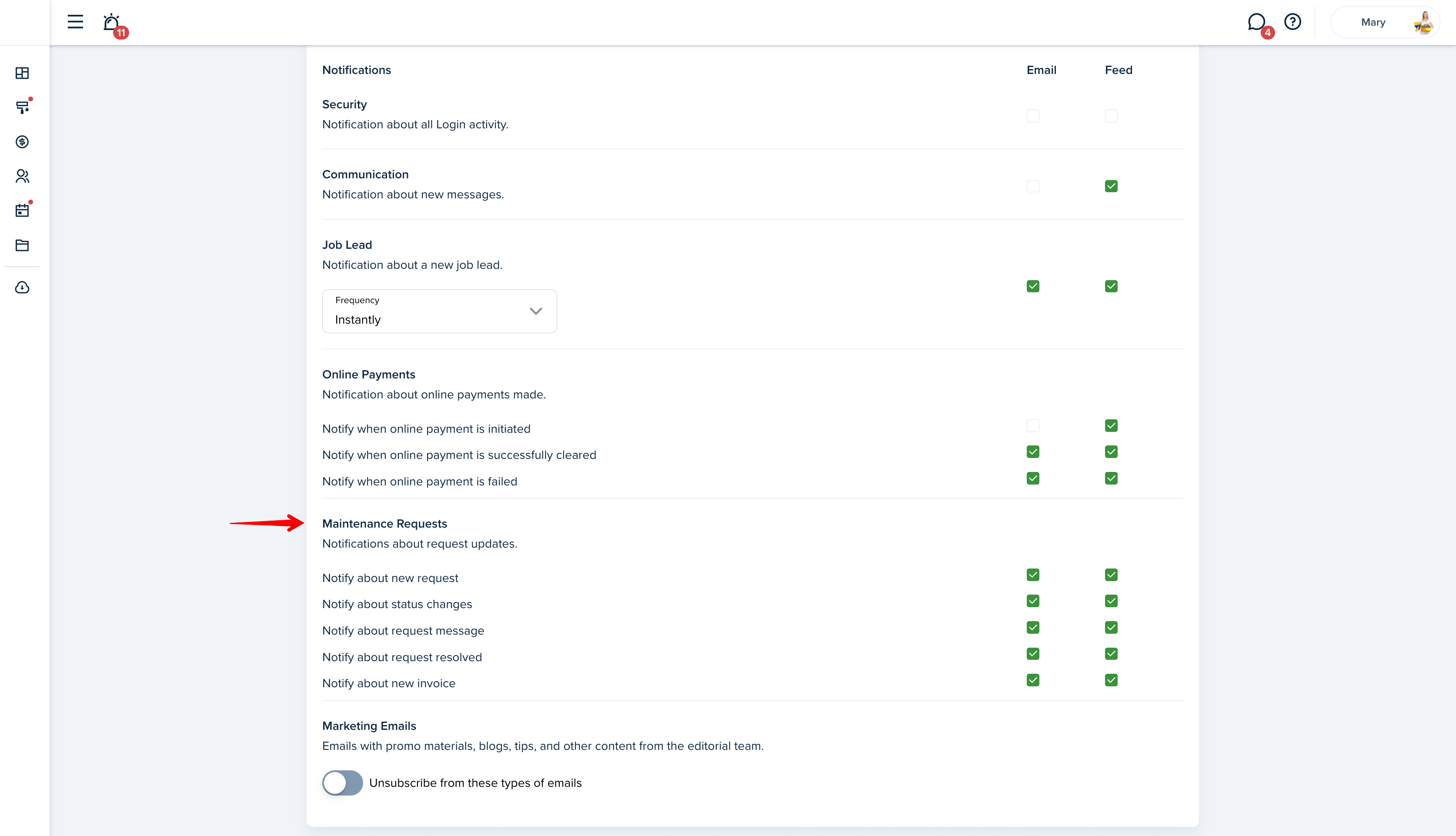Uncheck email for request message

[1033, 628]
